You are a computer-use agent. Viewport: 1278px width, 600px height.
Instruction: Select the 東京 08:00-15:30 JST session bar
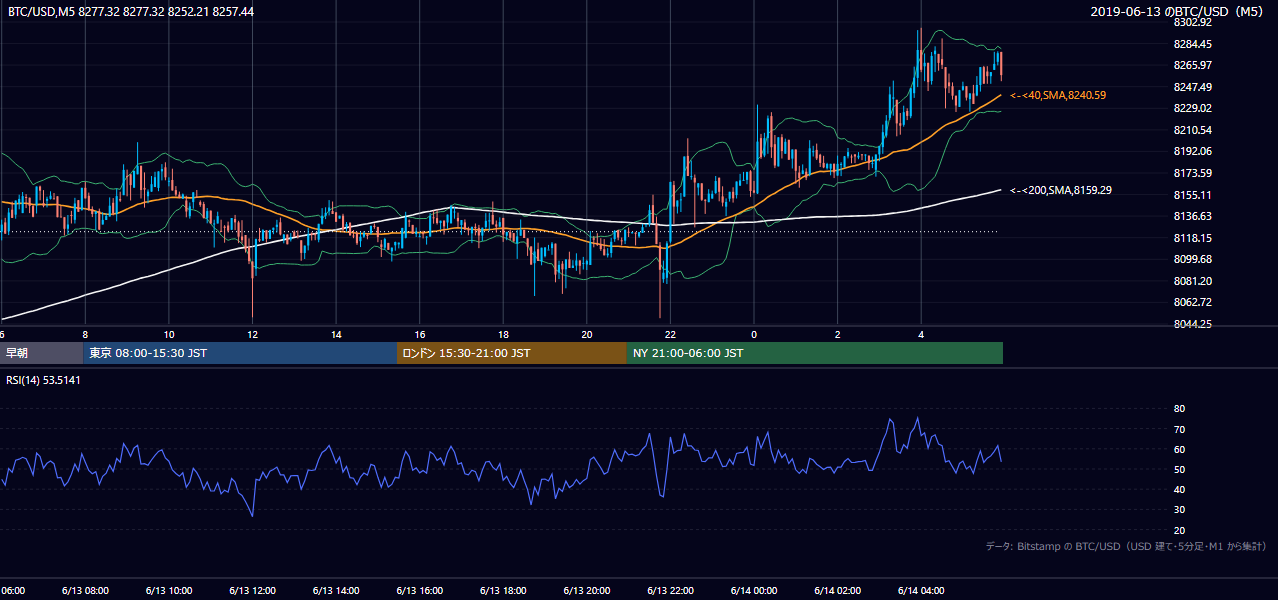coord(240,353)
